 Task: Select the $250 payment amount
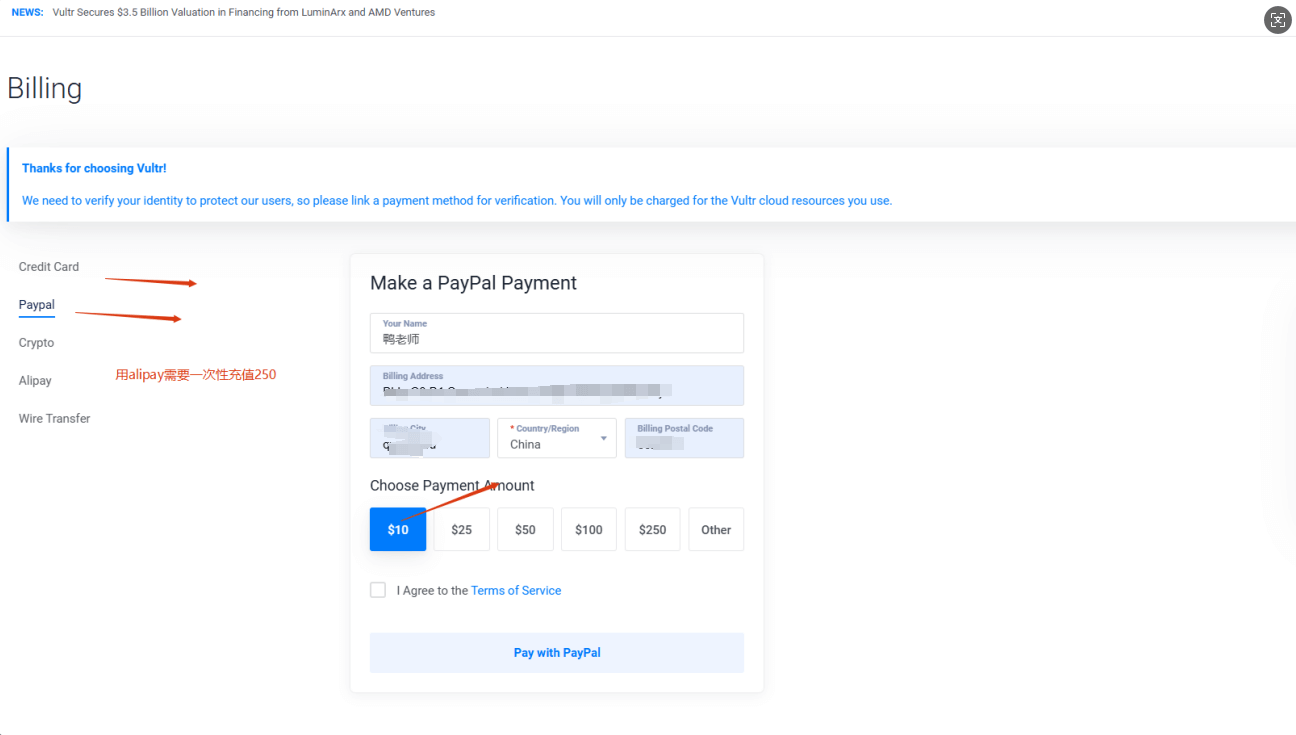(x=652, y=529)
